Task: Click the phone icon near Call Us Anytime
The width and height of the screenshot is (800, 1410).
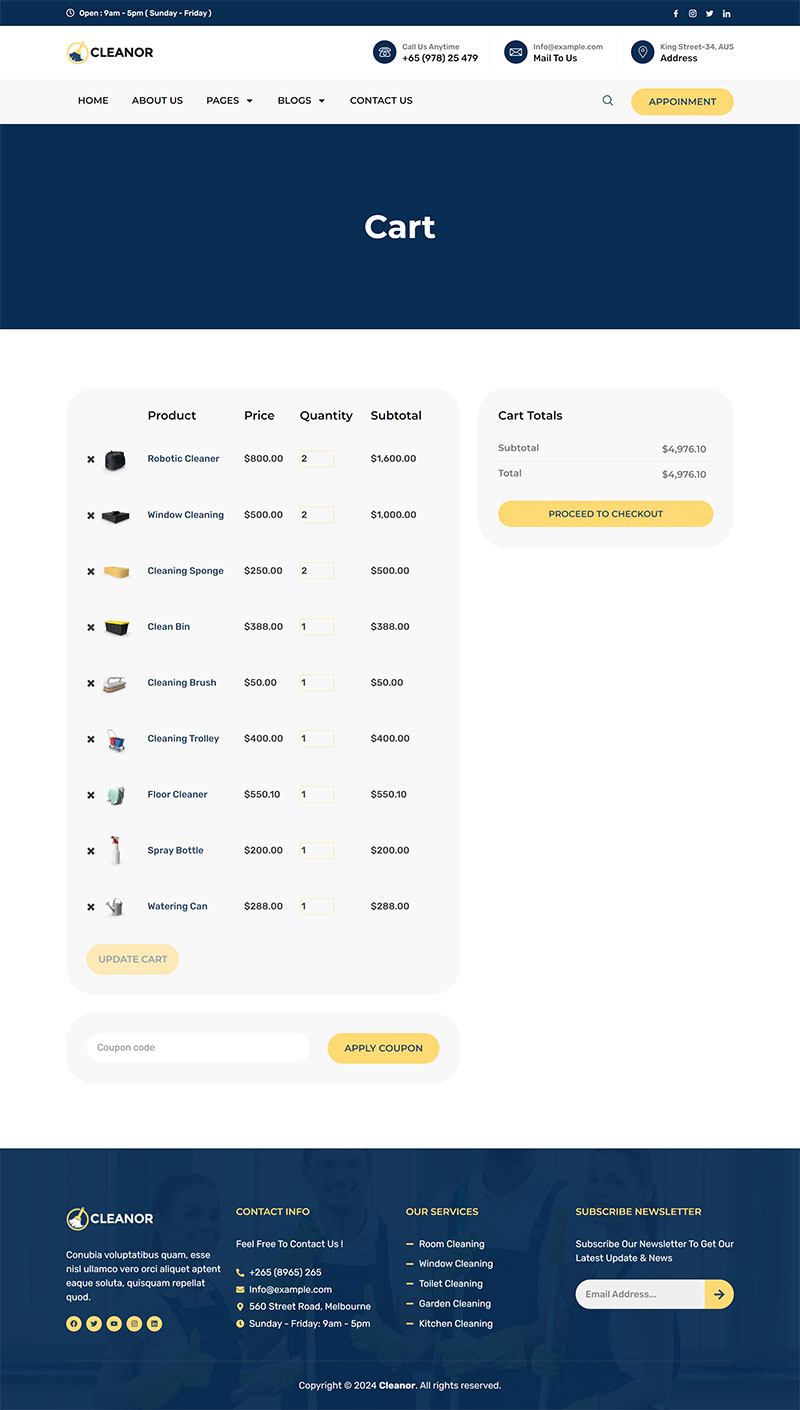Action: click(384, 52)
